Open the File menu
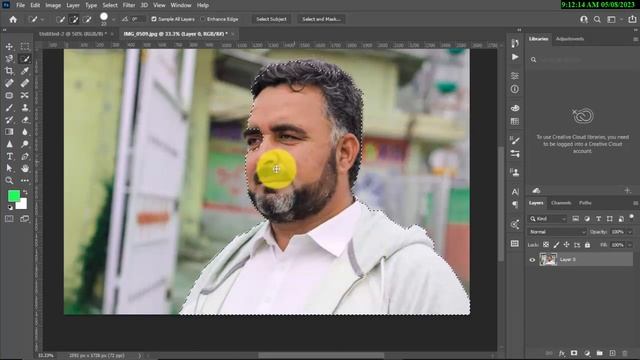Screen dimensions: 640x360 click(20, 5)
